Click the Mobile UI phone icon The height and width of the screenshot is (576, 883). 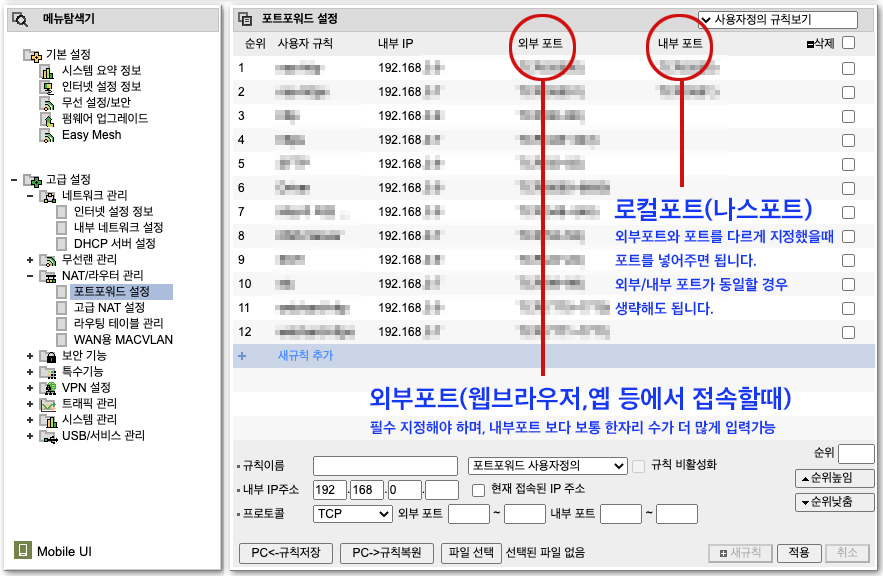point(23,550)
